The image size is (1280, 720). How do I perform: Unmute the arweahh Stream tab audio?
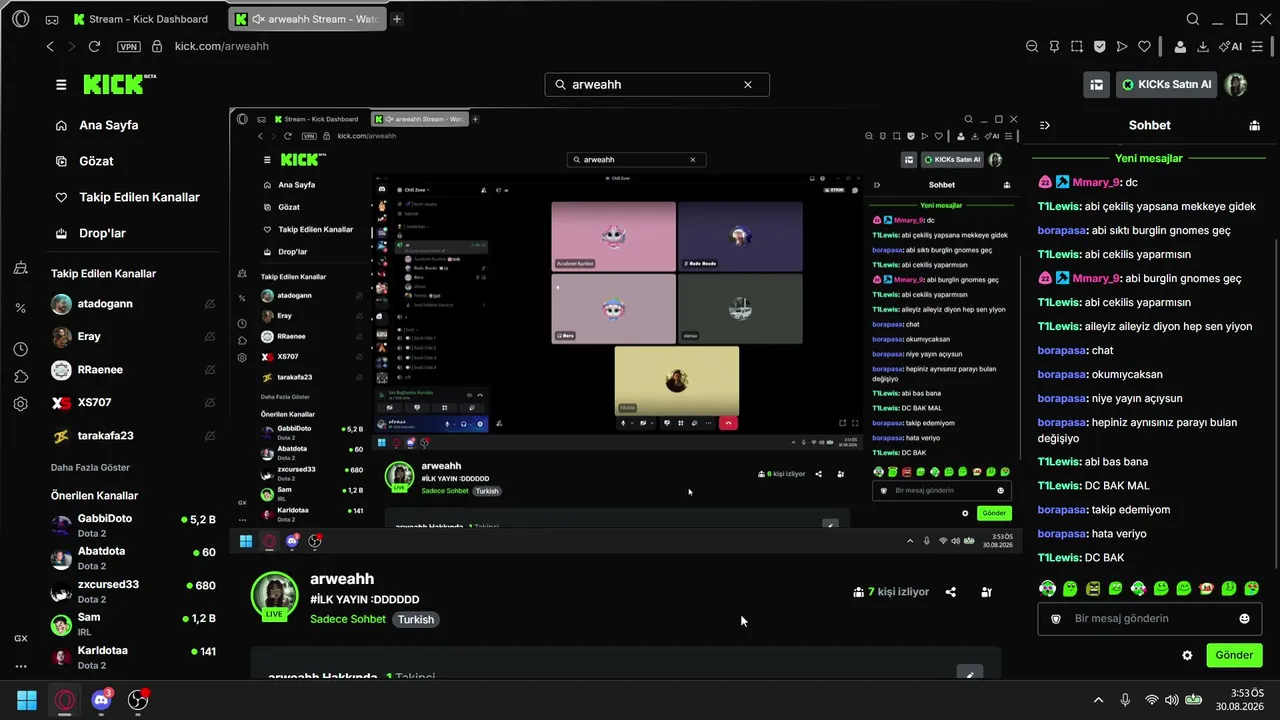(x=258, y=19)
